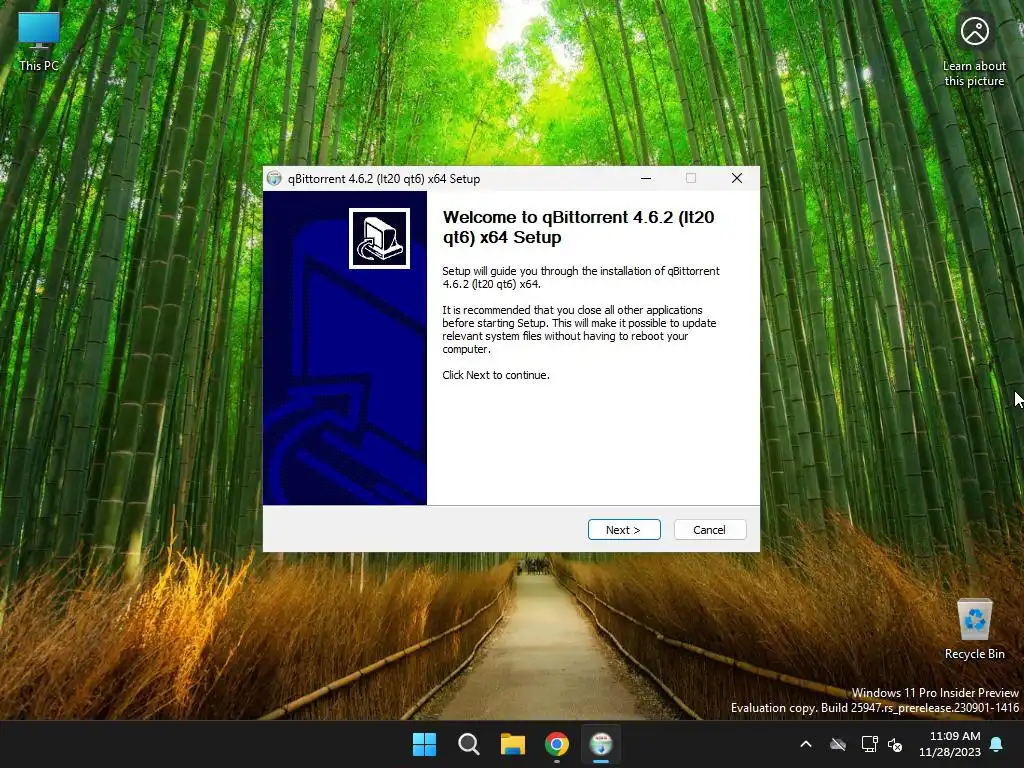Image resolution: width=1024 pixels, height=768 pixels.
Task: Open taskbar Search
Action: point(468,744)
